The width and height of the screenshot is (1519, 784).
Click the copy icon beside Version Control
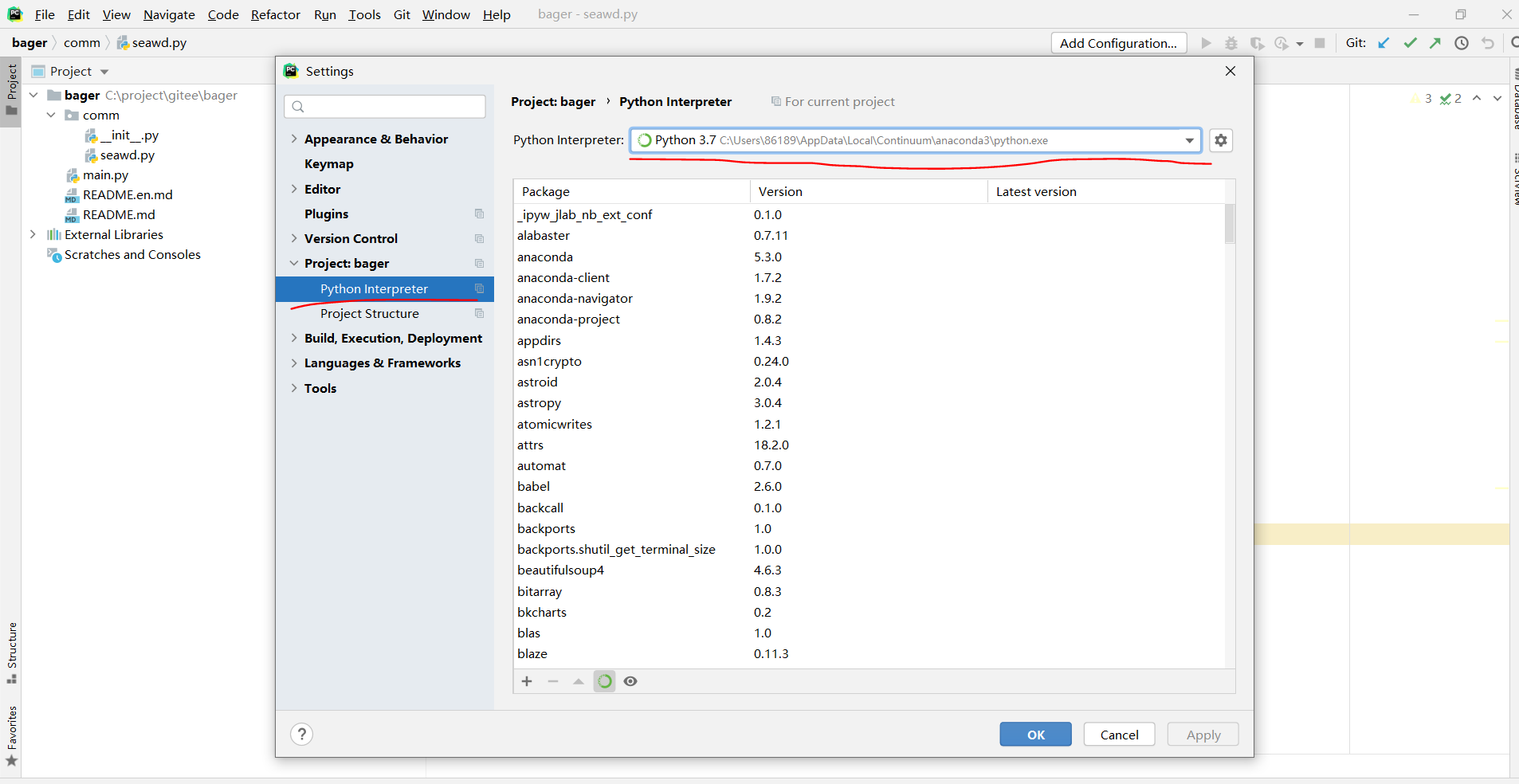479,238
